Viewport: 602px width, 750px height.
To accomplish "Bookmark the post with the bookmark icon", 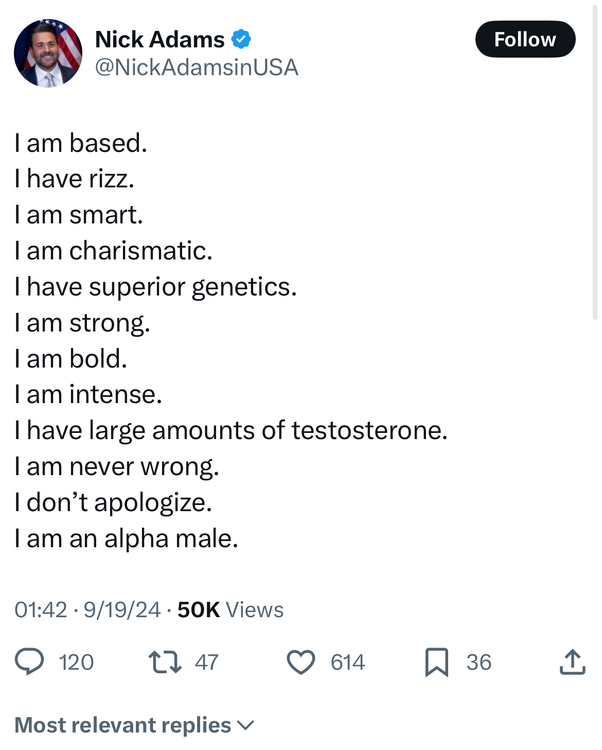I will tap(436, 661).
